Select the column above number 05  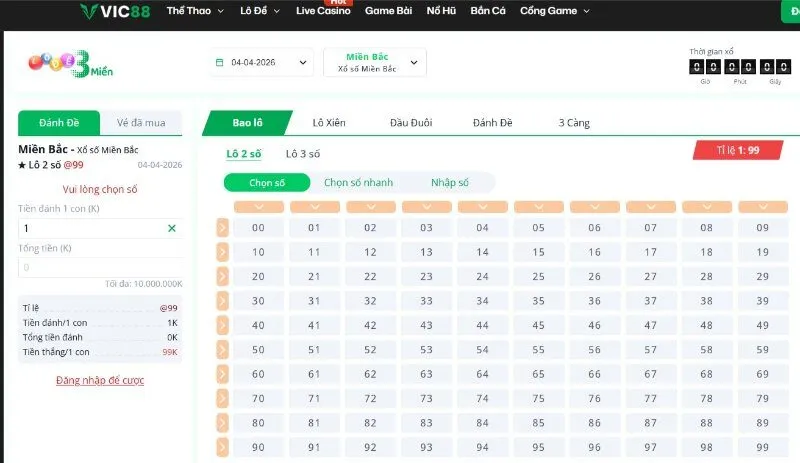click(539, 207)
